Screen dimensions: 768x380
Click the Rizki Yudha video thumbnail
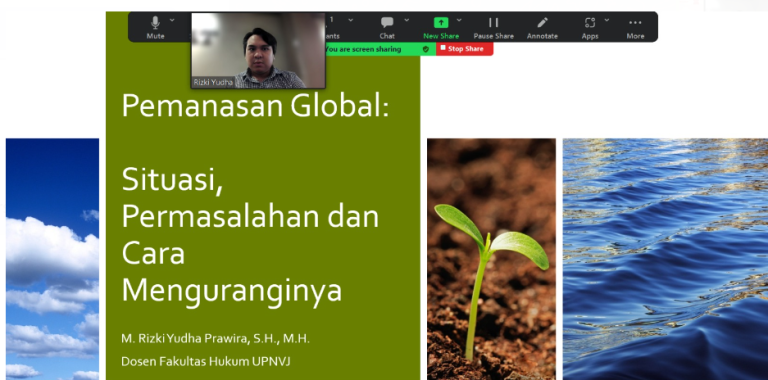click(x=258, y=50)
